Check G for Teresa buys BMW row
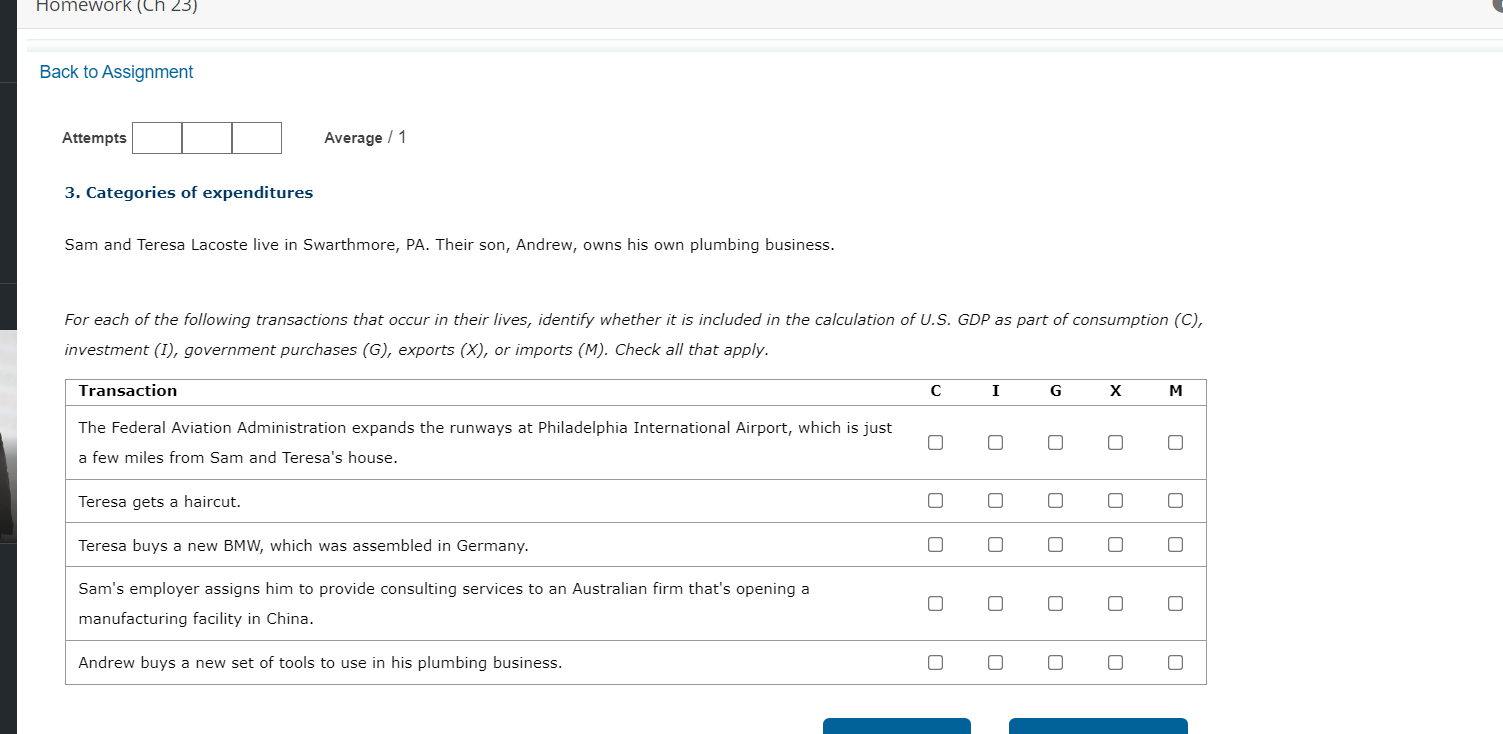This screenshot has width=1503, height=734. click(x=1055, y=545)
